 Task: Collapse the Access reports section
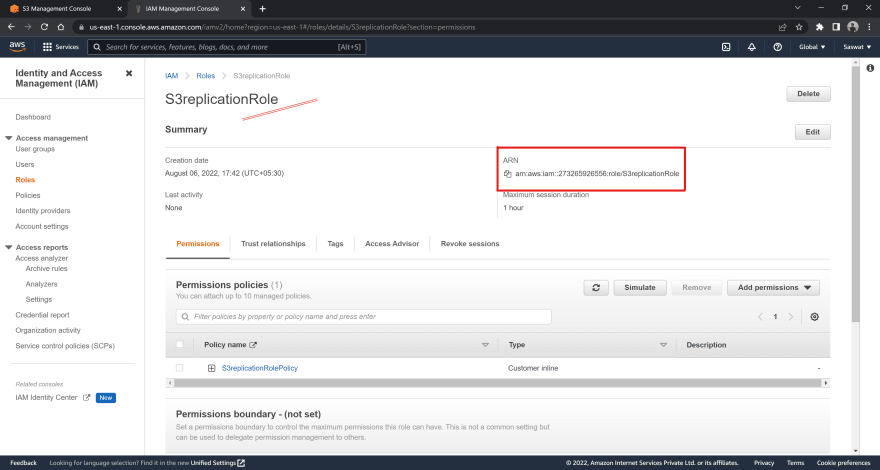[x=9, y=247]
